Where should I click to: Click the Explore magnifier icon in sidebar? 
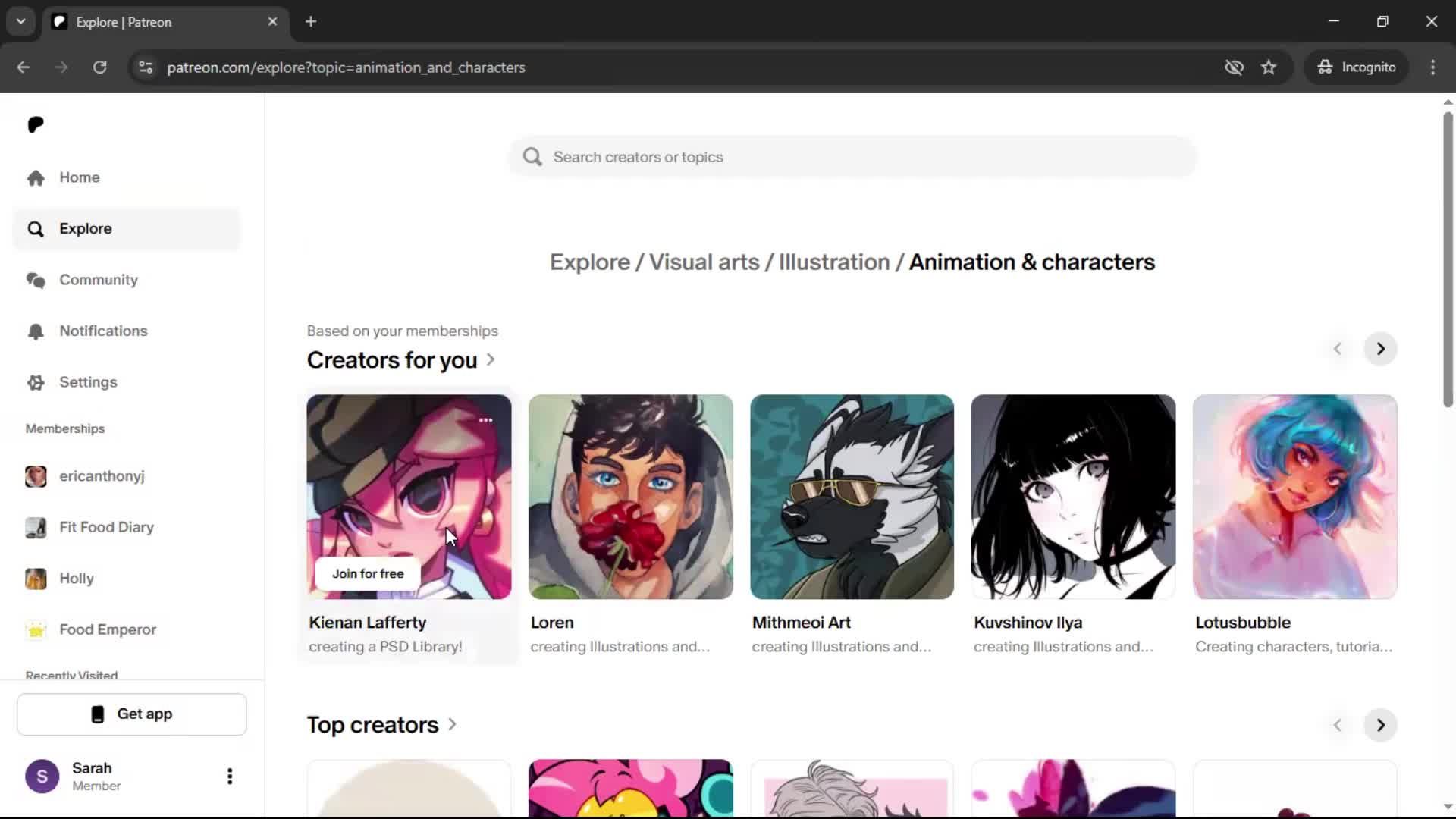(36, 229)
